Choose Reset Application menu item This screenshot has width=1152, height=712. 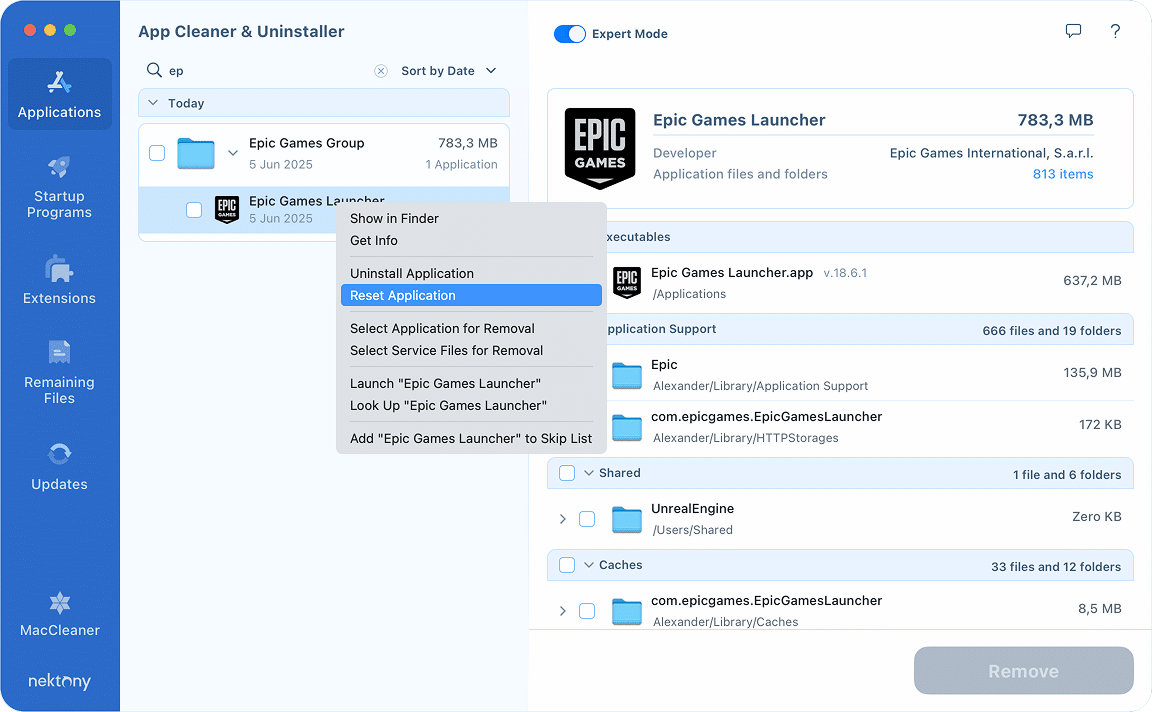(471, 295)
